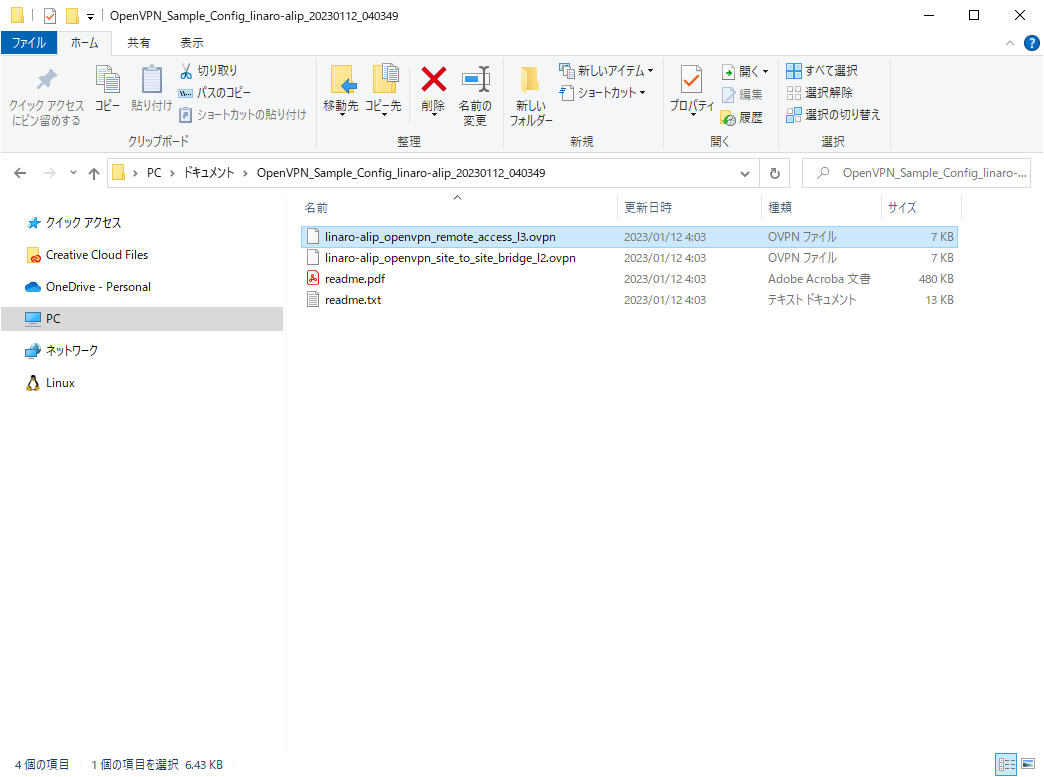Open the Shortcut (ショートカット) dropdown
The height and width of the screenshot is (777, 1044).
point(603,93)
